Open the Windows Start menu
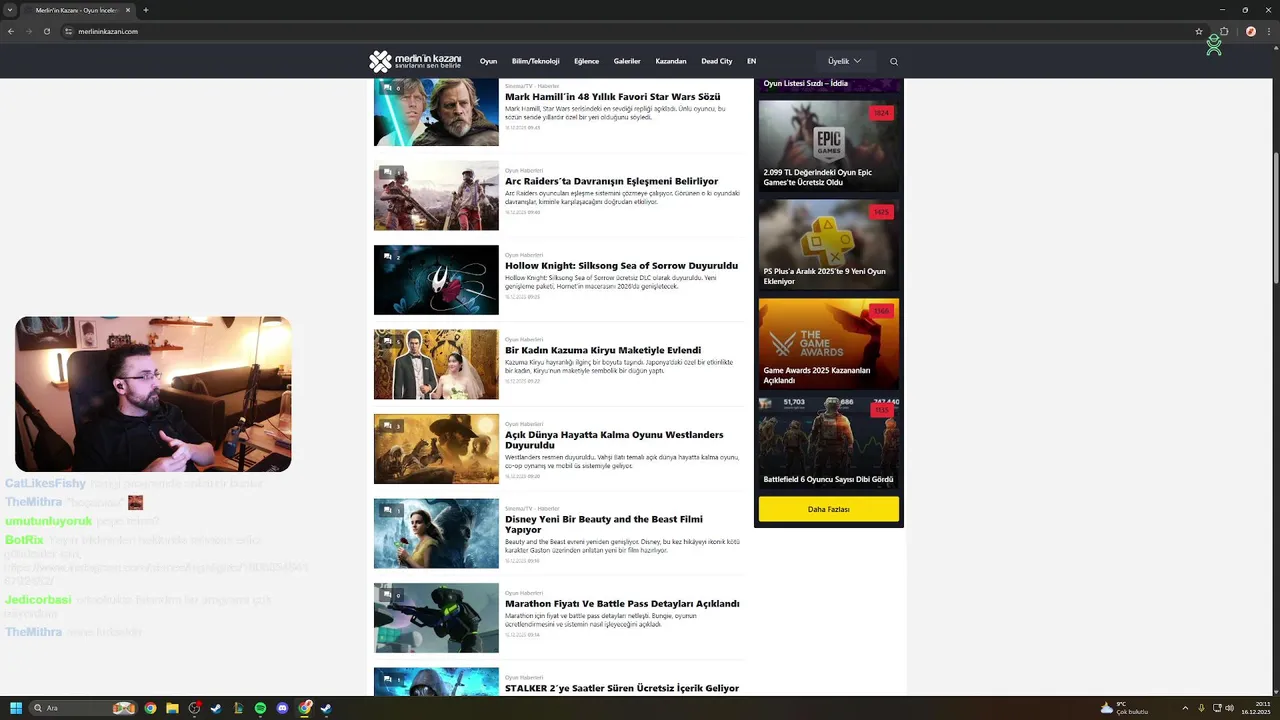The width and height of the screenshot is (1280, 720). click(x=16, y=708)
